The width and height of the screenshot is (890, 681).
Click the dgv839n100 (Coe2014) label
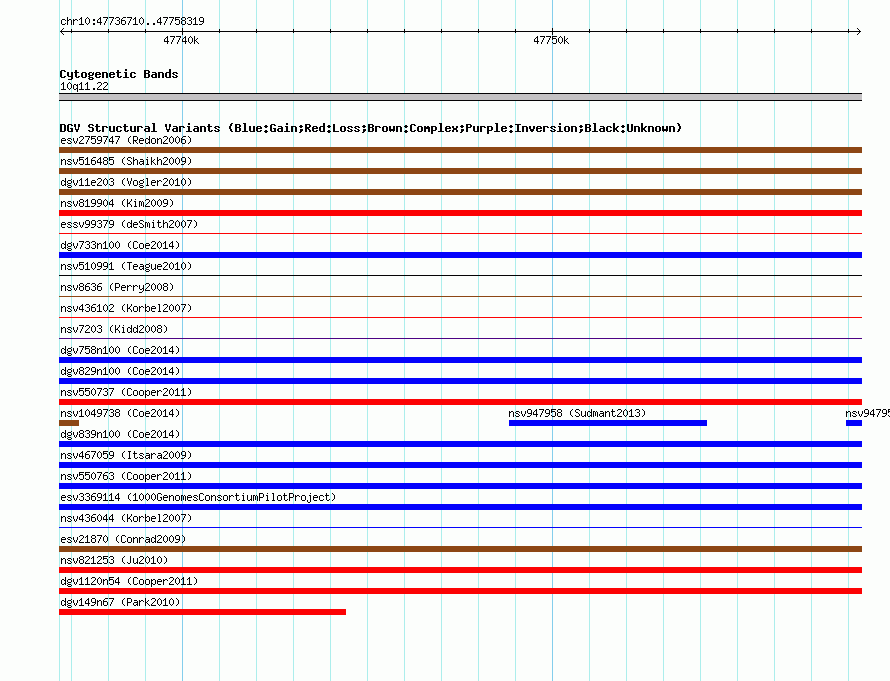(x=120, y=434)
